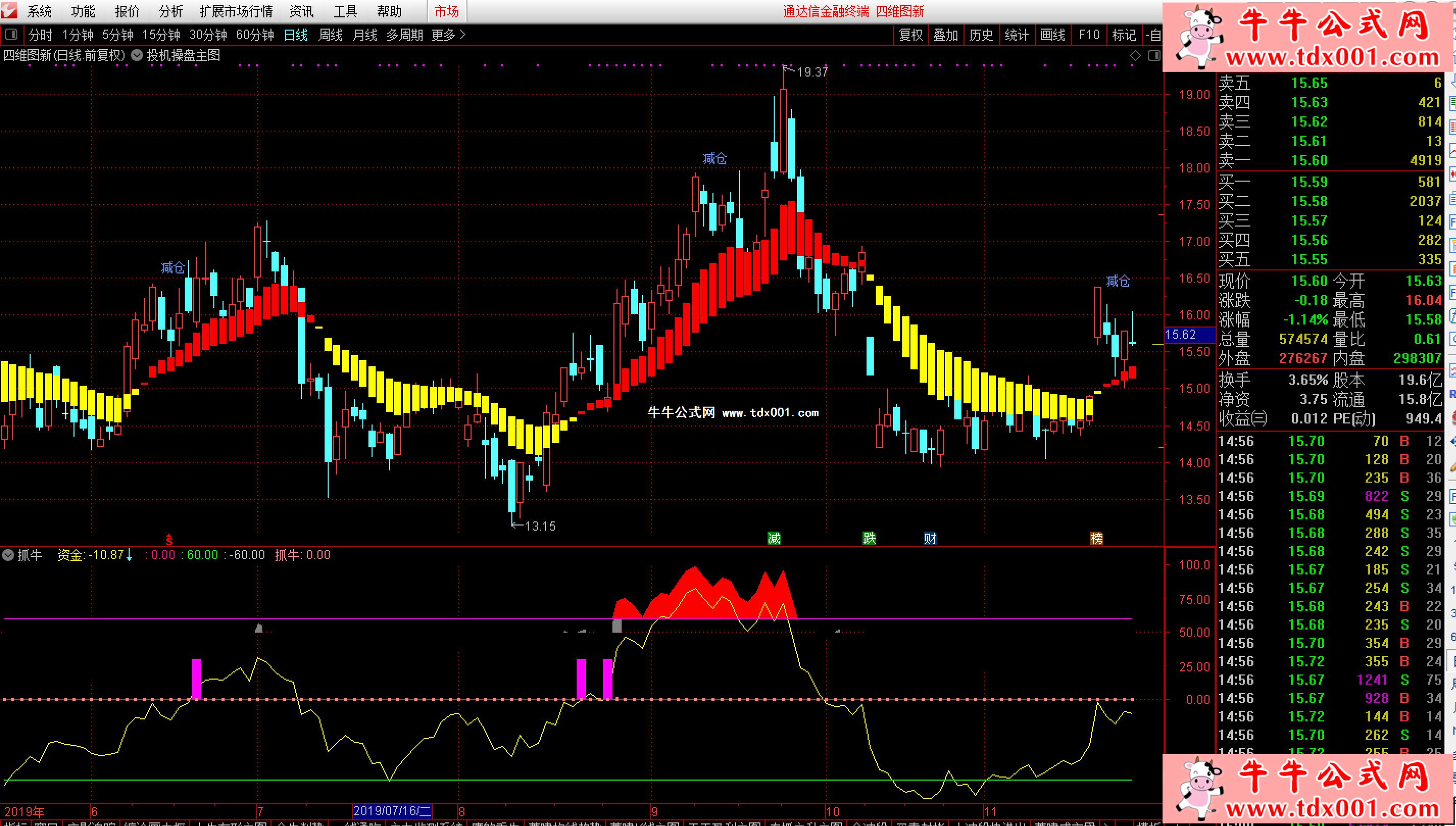This screenshot has height=826, width=1456.
Task: Click the TDX app logo icon
Action: [10, 10]
